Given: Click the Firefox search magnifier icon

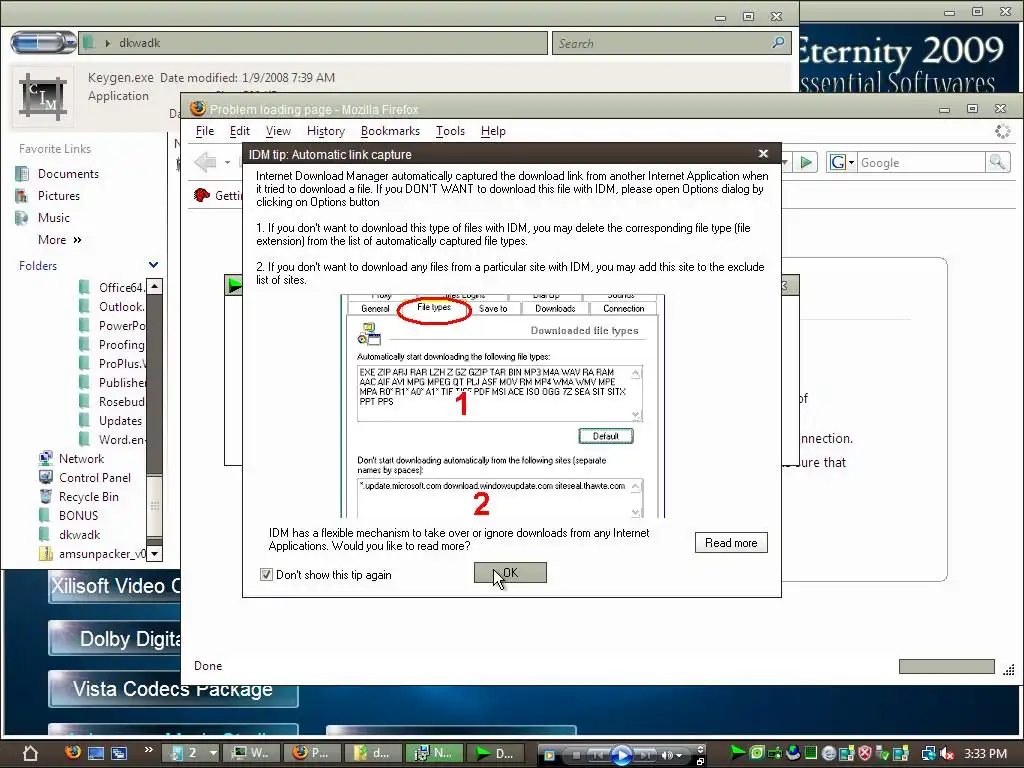Looking at the screenshot, I should [x=997, y=162].
